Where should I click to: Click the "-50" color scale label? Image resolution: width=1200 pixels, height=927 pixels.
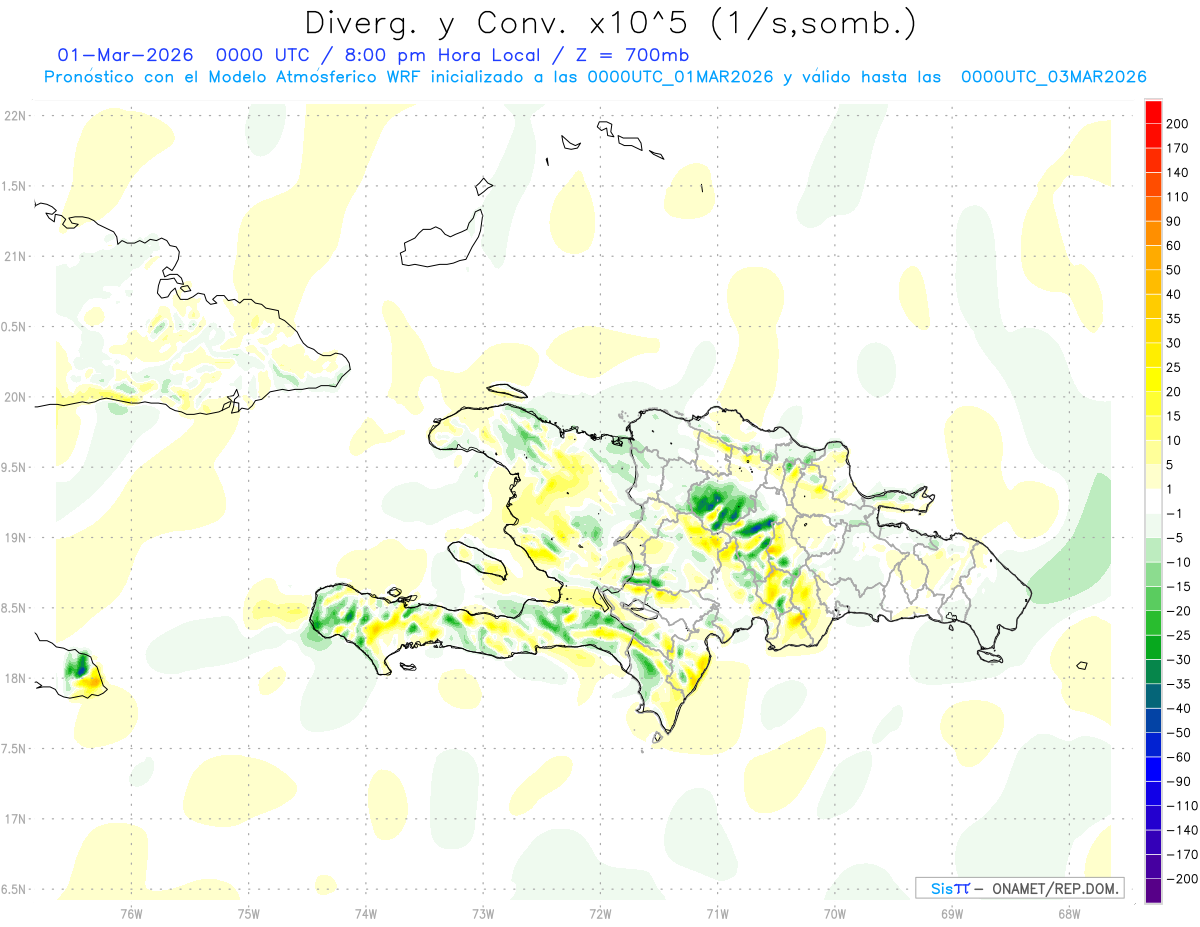tap(1179, 732)
